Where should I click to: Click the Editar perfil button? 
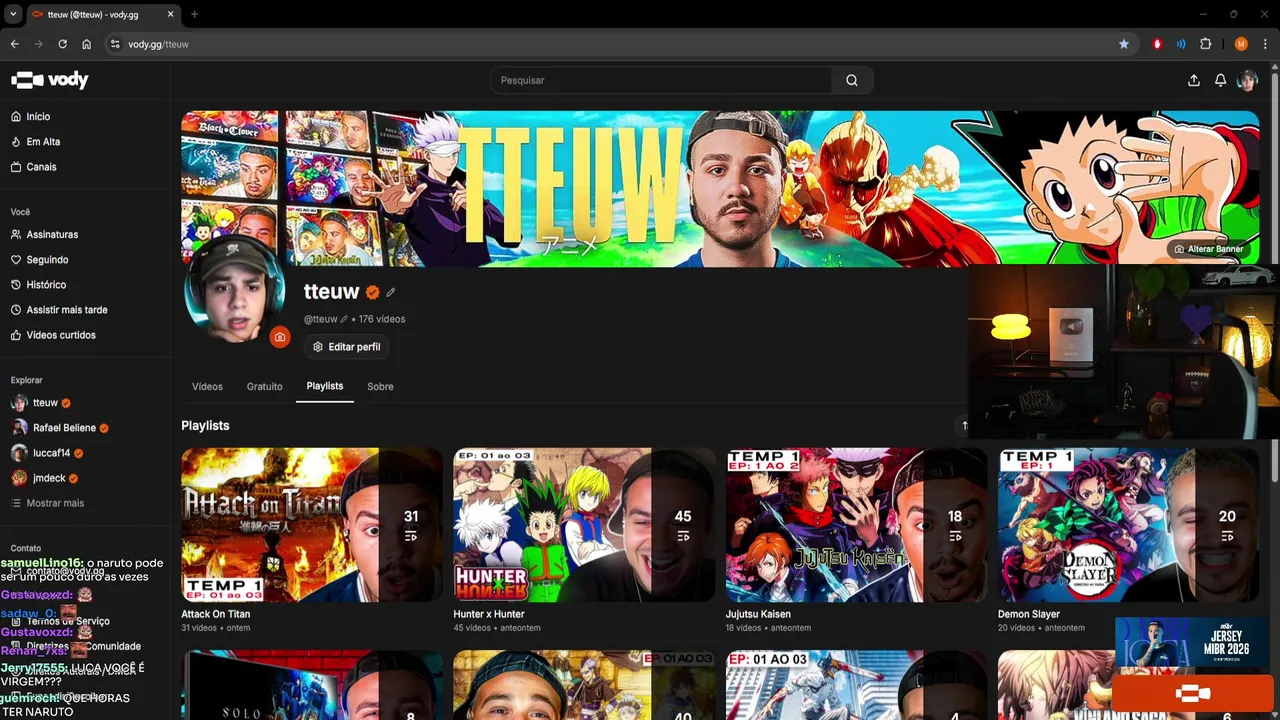tap(347, 347)
